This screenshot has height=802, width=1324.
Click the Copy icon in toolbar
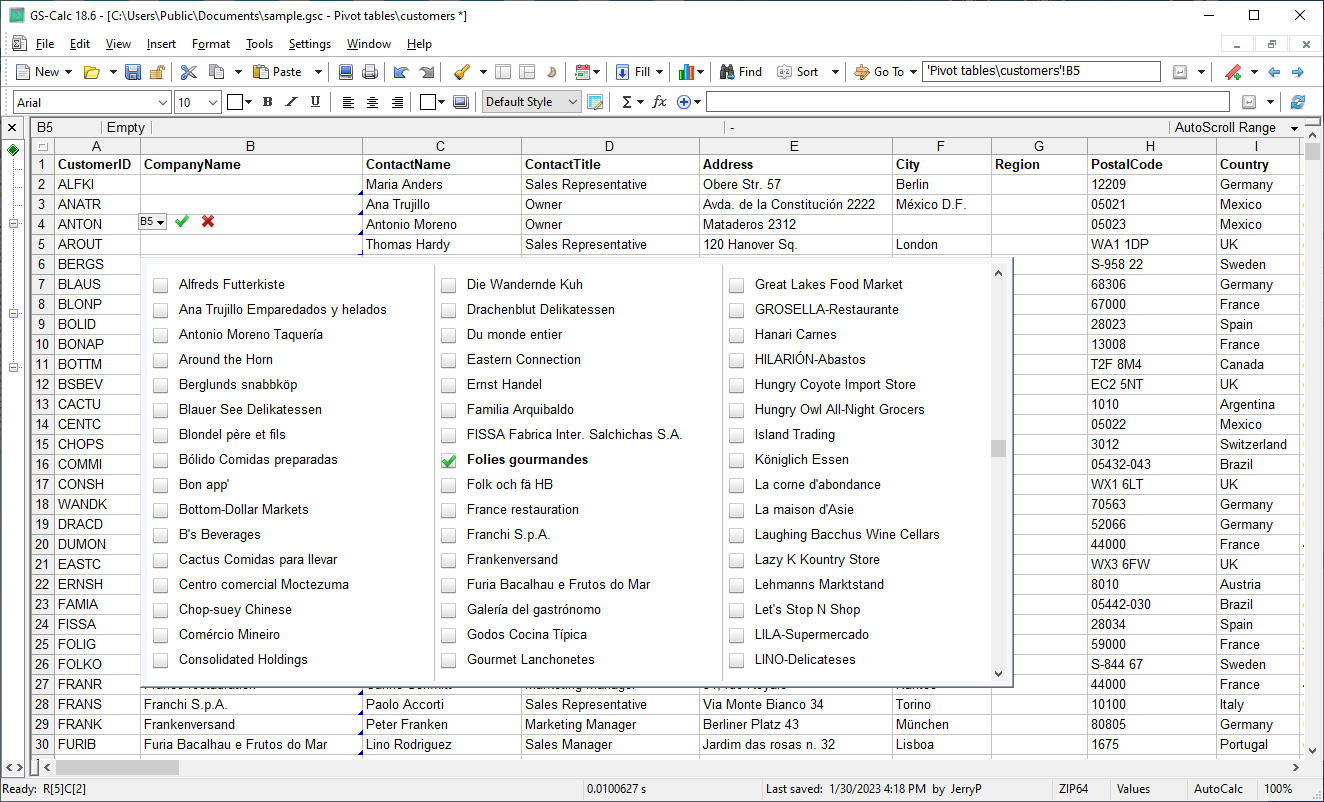point(215,72)
